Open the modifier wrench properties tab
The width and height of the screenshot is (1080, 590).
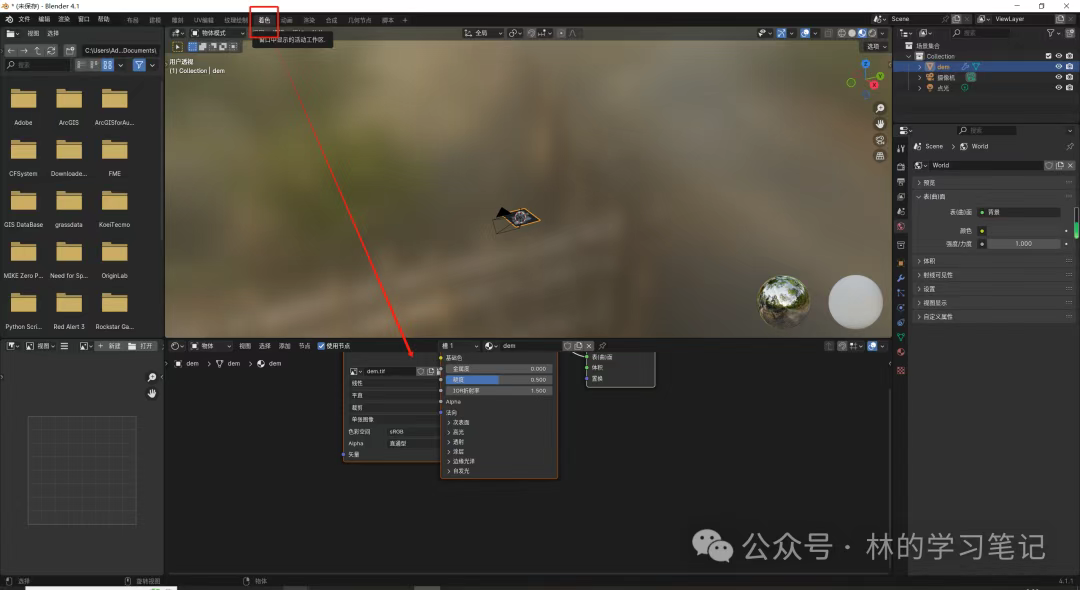(901, 277)
